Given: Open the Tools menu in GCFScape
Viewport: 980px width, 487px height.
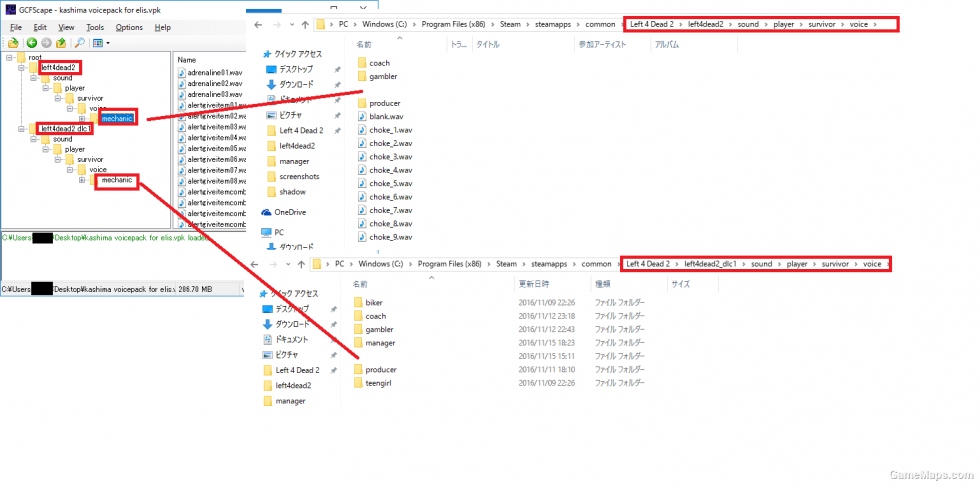Looking at the screenshot, I should [x=95, y=28].
